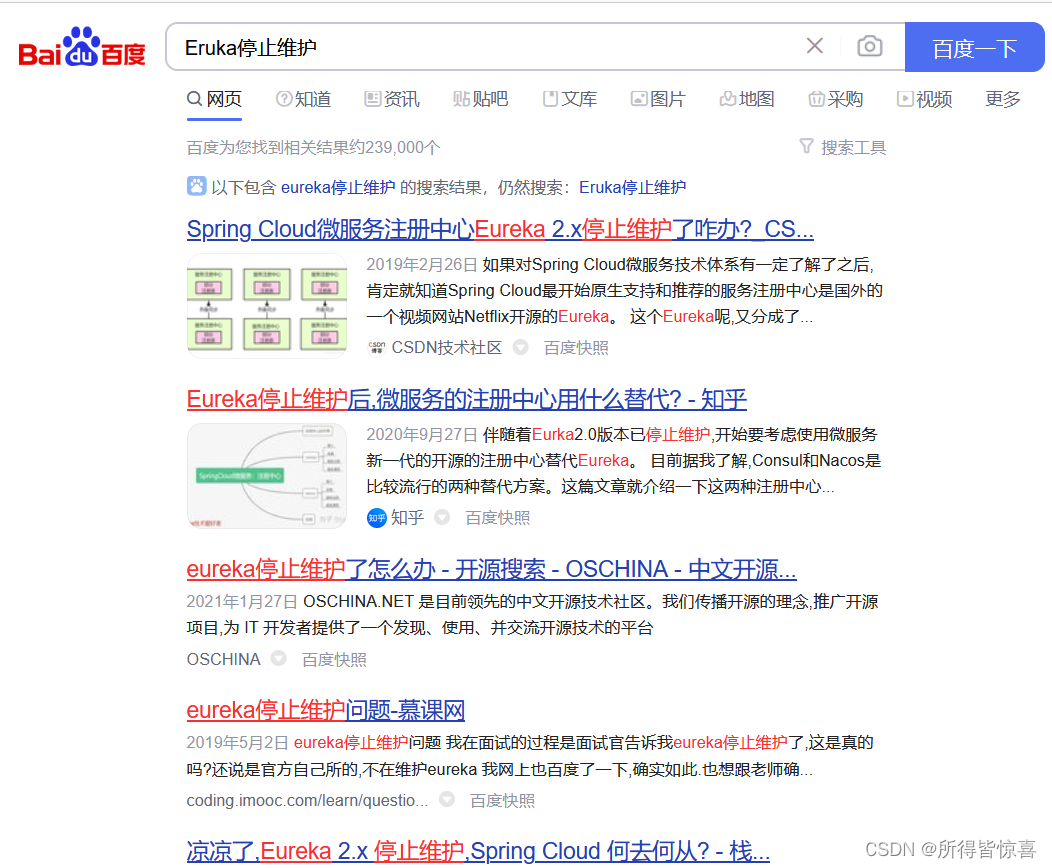Open camera image search in the search box
The height and width of the screenshot is (868, 1052).
click(869, 46)
